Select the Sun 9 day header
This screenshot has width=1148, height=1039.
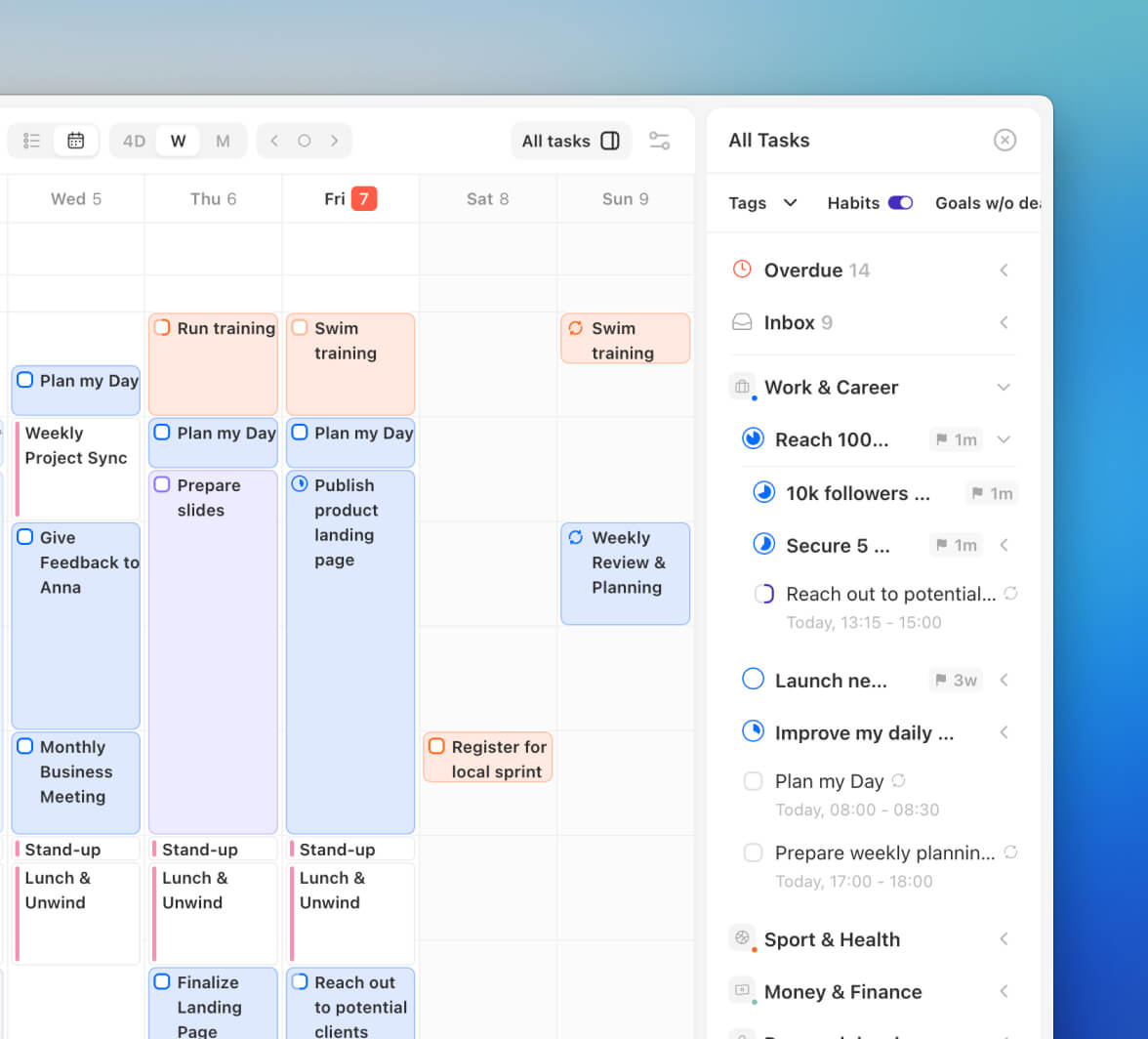click(x=625, y=198)
